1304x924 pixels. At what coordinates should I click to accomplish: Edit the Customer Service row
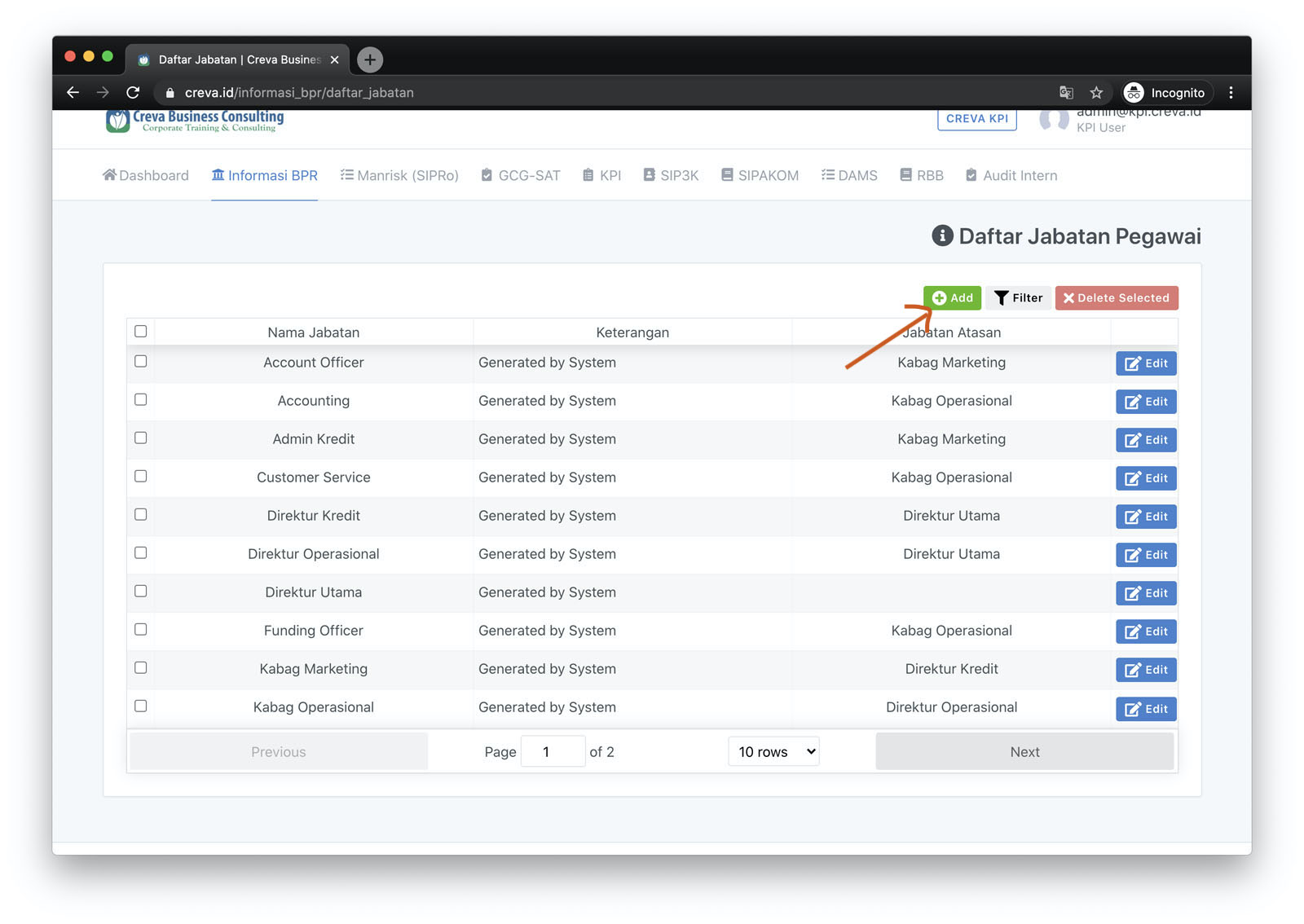tap(1146, 478)
